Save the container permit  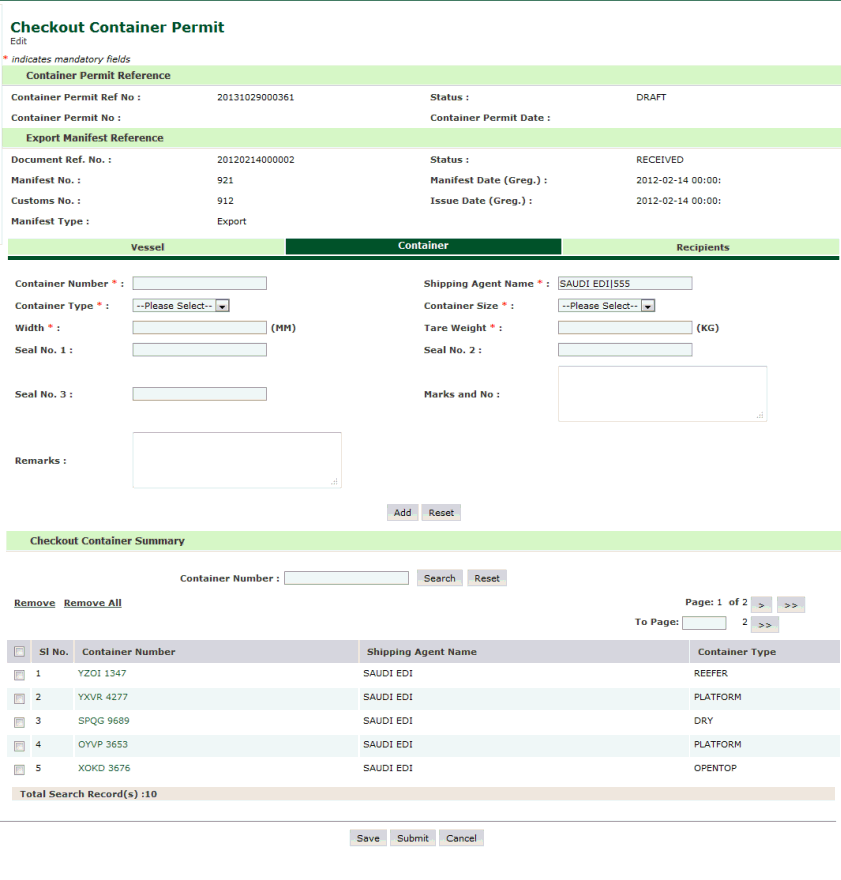point(368,838)
